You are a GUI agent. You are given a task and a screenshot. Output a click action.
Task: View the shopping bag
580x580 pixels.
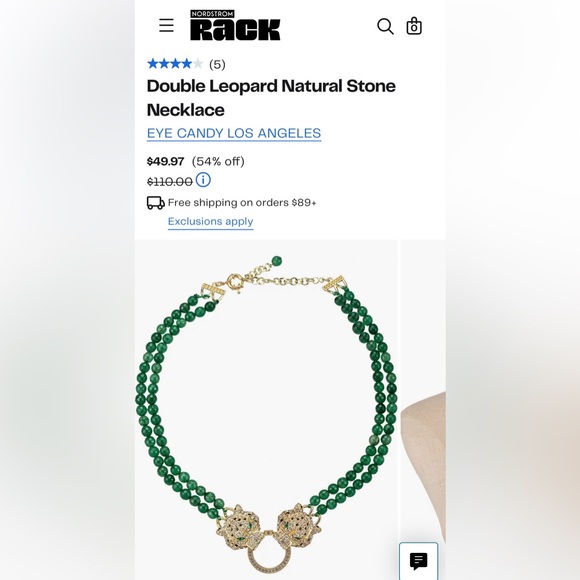(x=414, y=26)
